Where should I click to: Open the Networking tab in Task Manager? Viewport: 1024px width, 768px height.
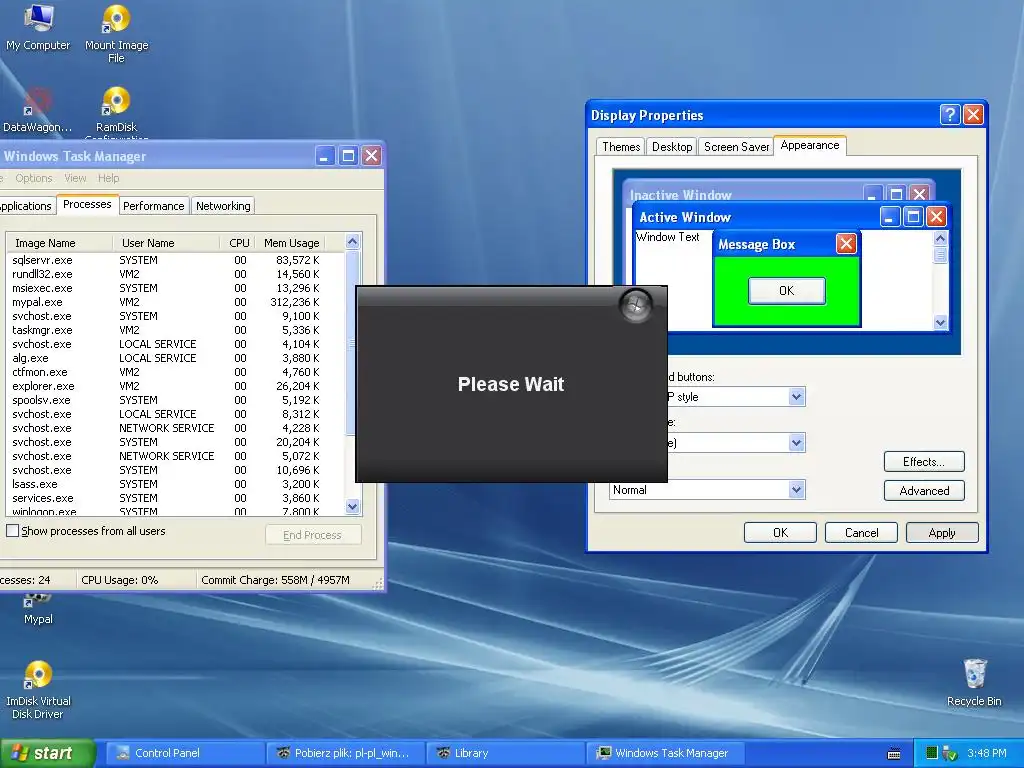[x=223, y=206]
